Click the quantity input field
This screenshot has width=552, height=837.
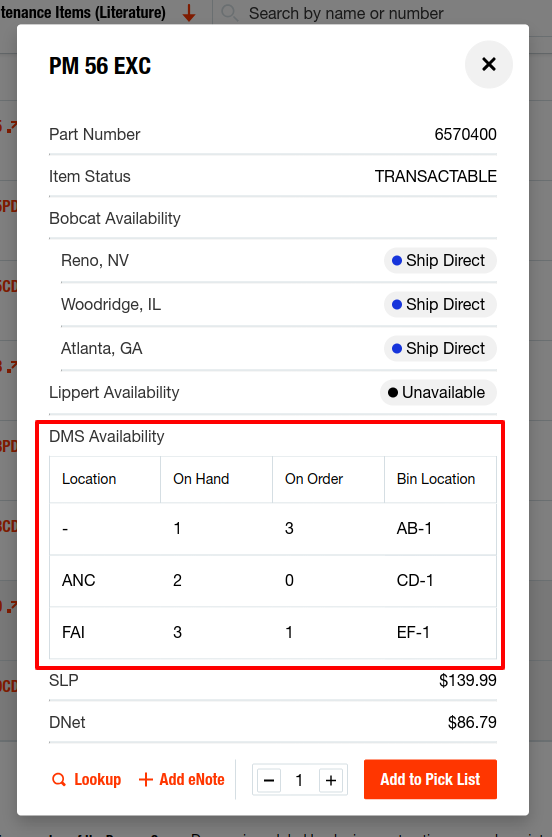pyautogui.click(x=299, y=780)
